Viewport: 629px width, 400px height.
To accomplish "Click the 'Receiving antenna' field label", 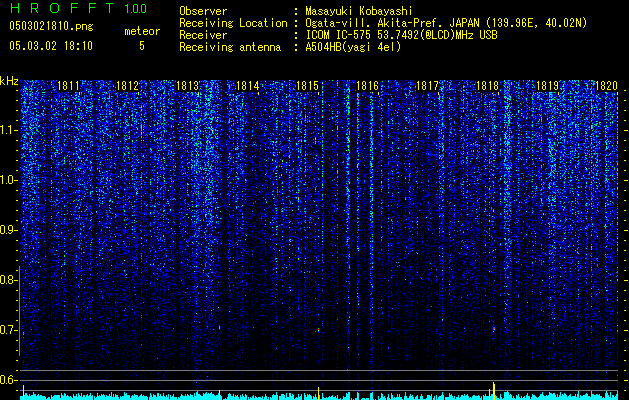I will (x=230, y=47).
